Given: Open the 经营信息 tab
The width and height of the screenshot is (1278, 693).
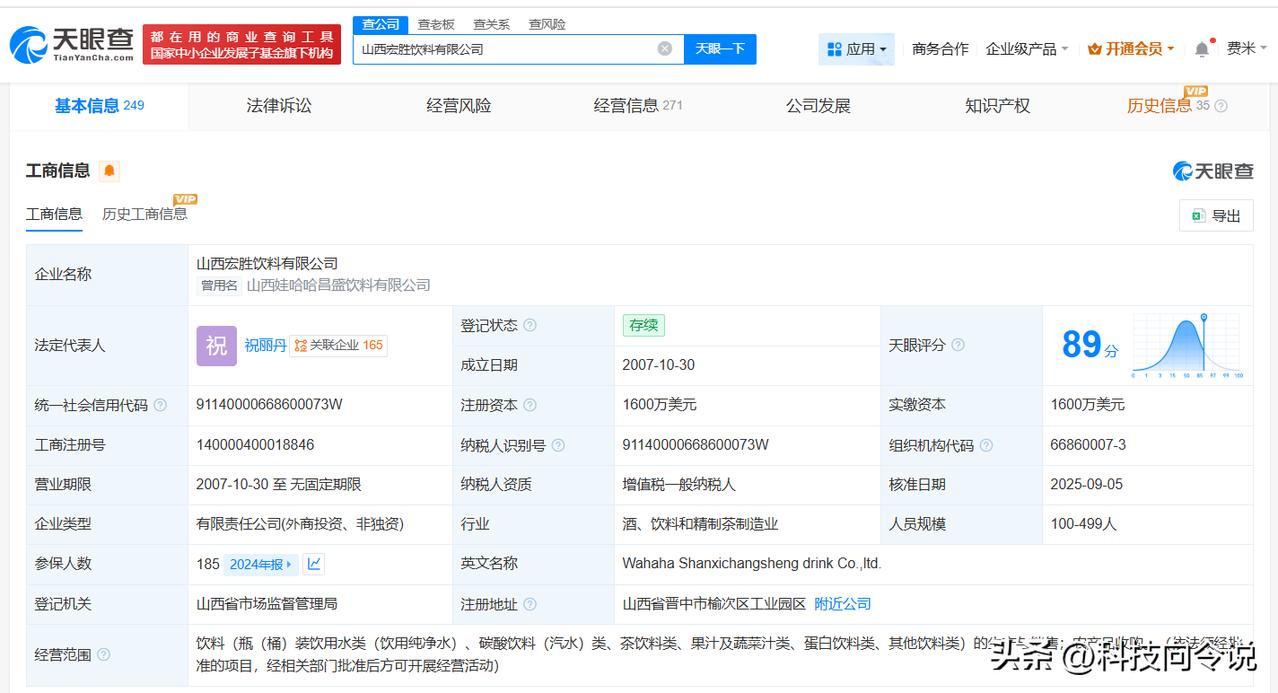Looking at the screenshot, I should [638, 105].
